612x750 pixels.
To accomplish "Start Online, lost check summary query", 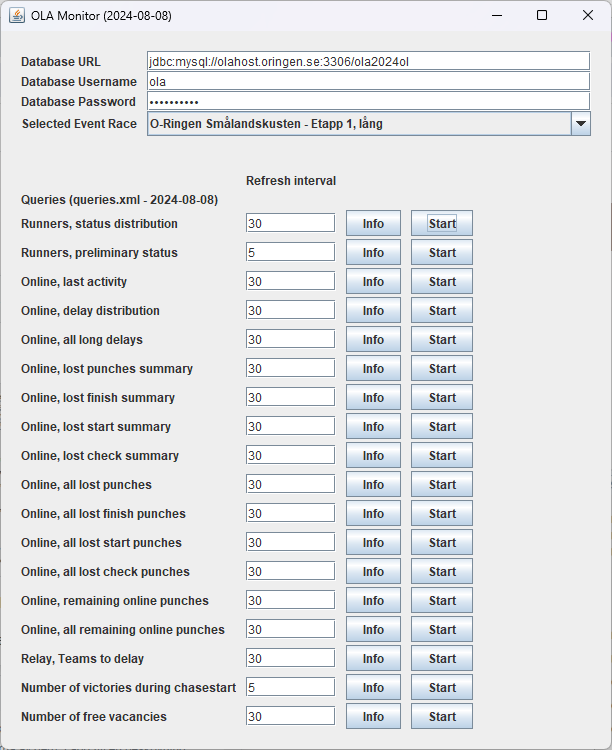I will point(442,455).
